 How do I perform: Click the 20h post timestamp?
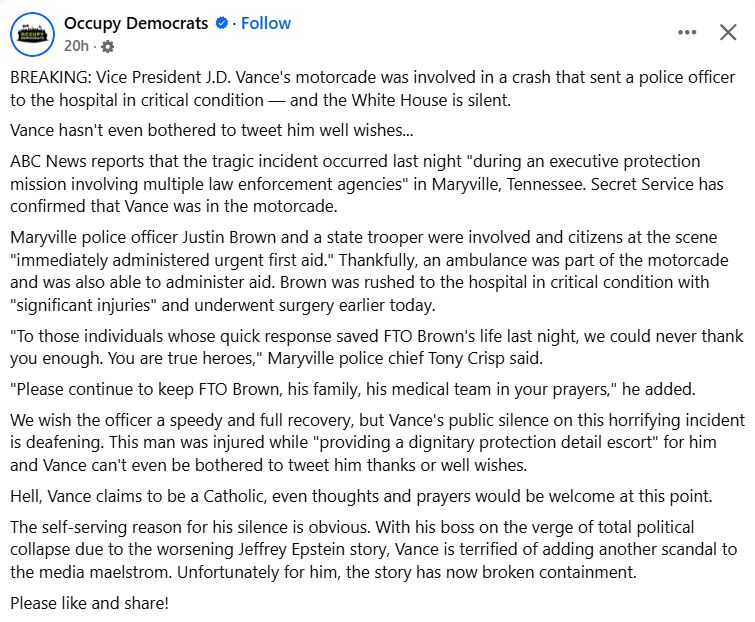(x=75, y=46)
